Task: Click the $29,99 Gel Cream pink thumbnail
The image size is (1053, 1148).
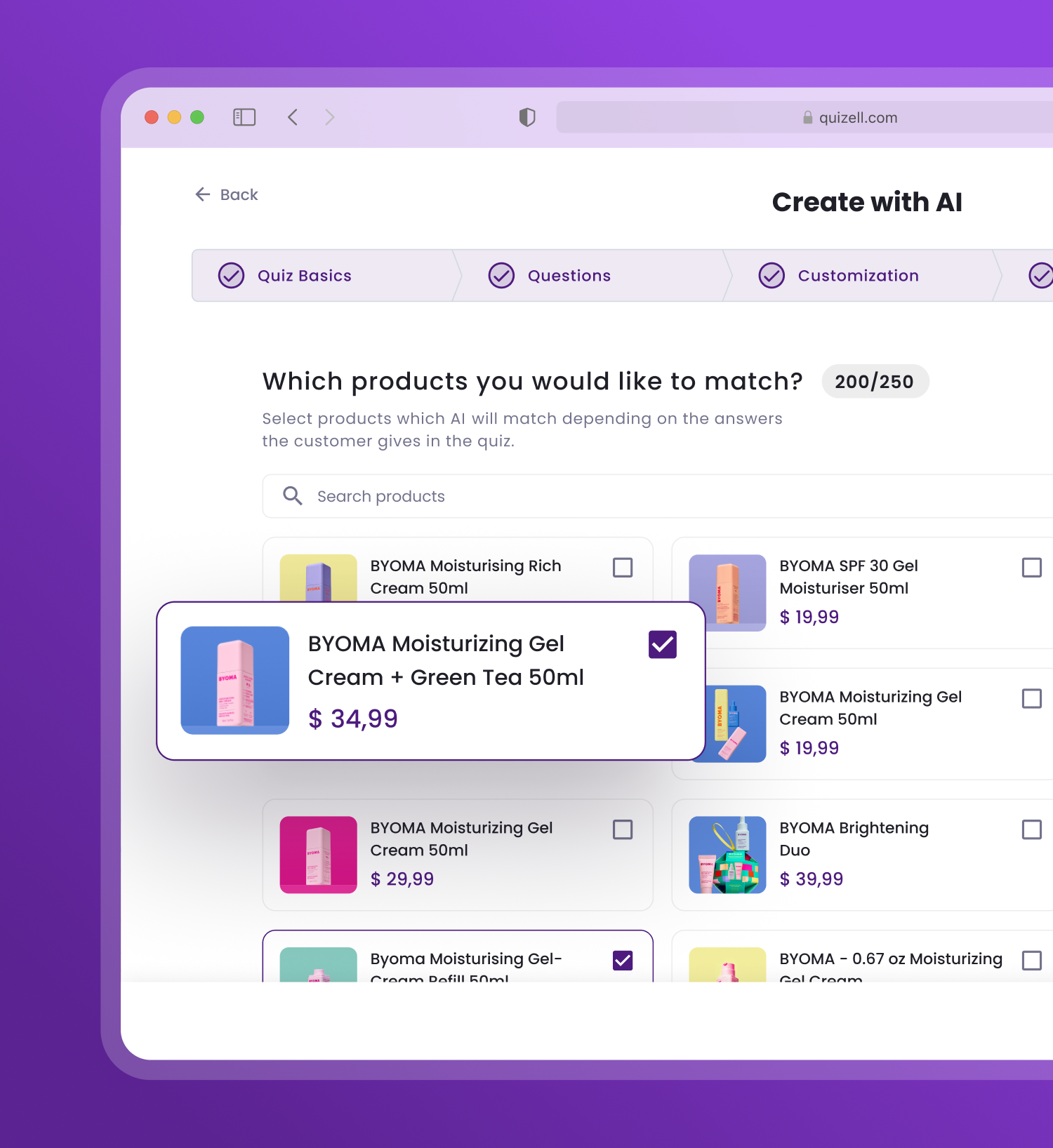Action: point(319,855)
